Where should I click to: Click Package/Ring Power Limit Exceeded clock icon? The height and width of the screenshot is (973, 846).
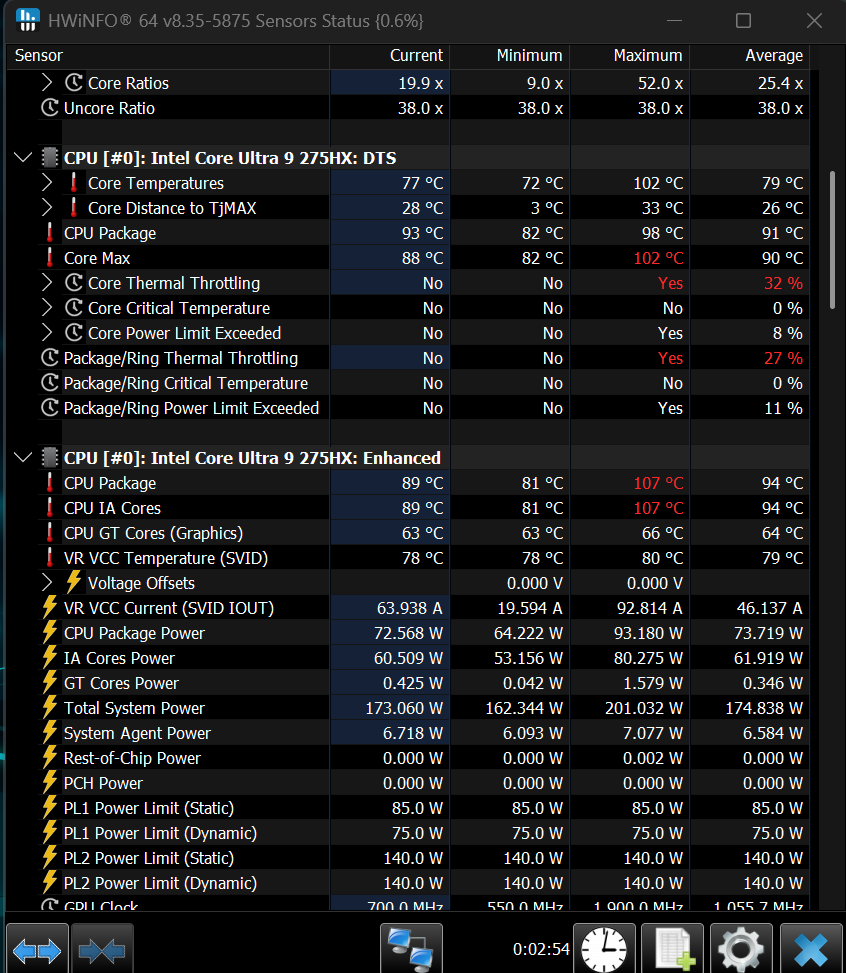coord(50,408)
